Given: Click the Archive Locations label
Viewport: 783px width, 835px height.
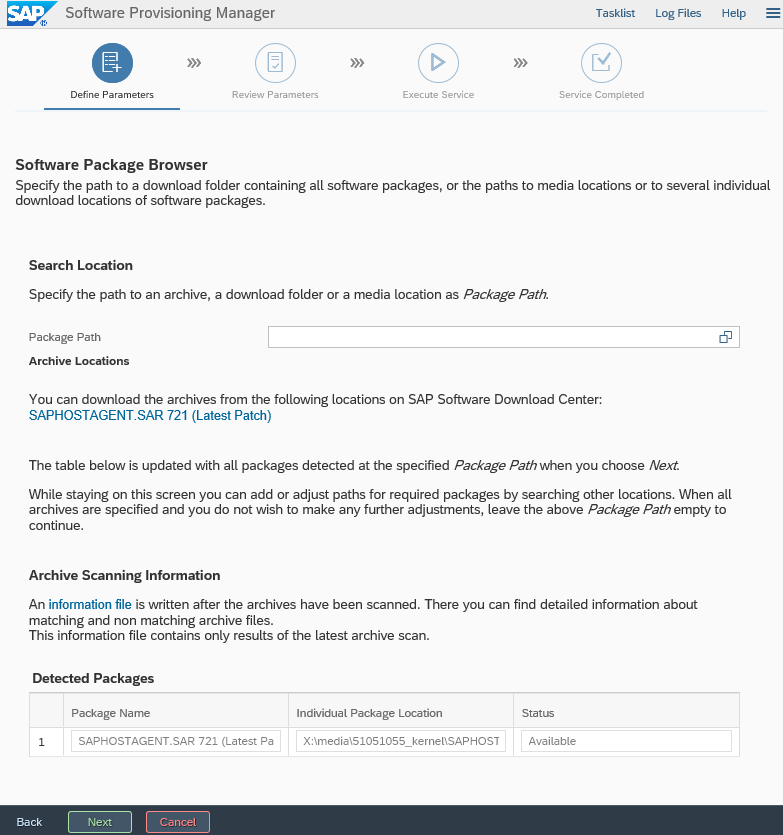Looking at the screenshot, I should coord(79,361).
